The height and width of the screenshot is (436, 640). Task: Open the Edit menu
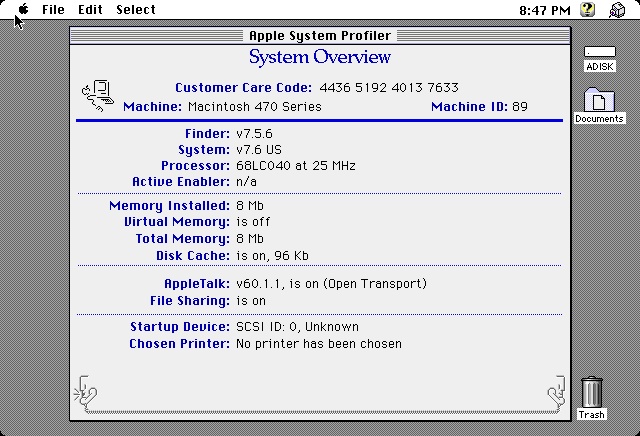click(x=90, y=9)
